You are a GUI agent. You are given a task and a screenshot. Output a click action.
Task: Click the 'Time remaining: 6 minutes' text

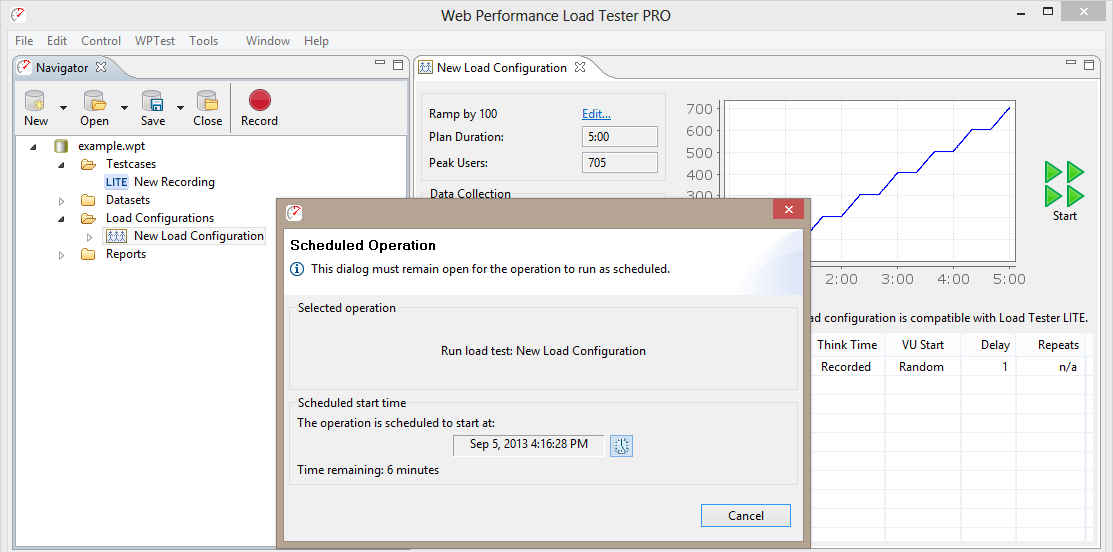coord(368,470)
